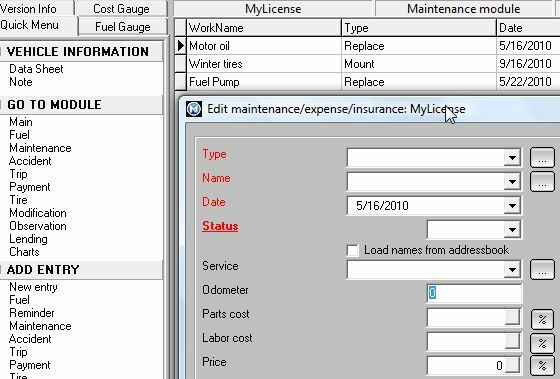Image resolution: width=560 pixels, height=379 pixels.
Task: Expand the Status dropdown
Action: tap(512, 230)
